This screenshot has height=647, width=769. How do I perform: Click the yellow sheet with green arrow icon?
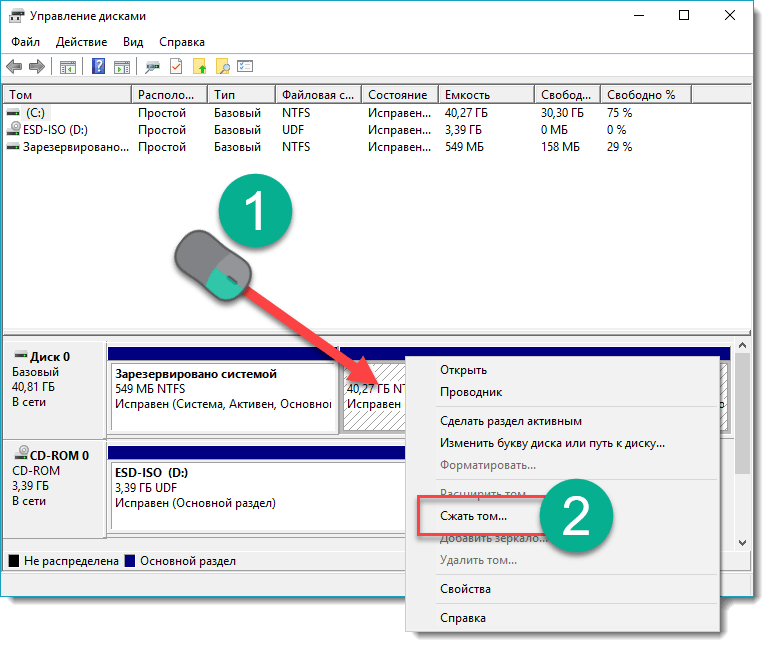[x=200, y=66]
